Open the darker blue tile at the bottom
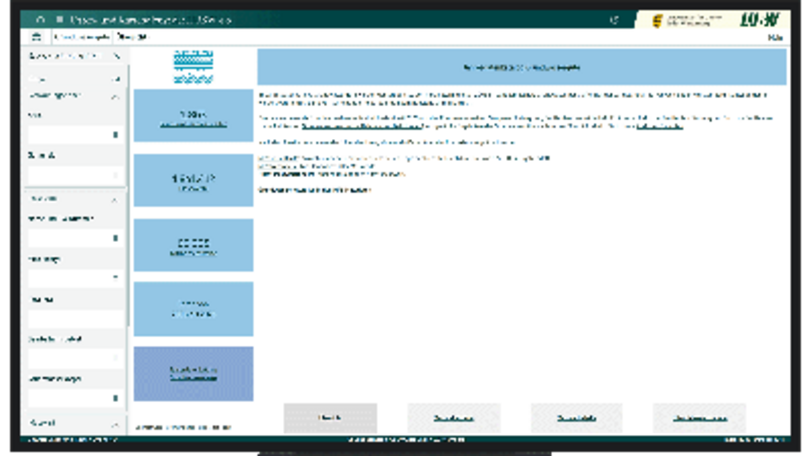This screenshot has height=456, width=810. tap(193, 373)
